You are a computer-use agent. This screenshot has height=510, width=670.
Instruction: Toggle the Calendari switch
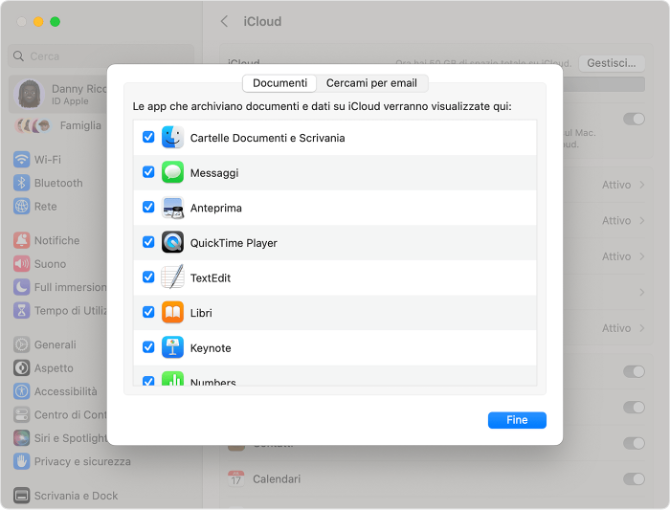633,479
